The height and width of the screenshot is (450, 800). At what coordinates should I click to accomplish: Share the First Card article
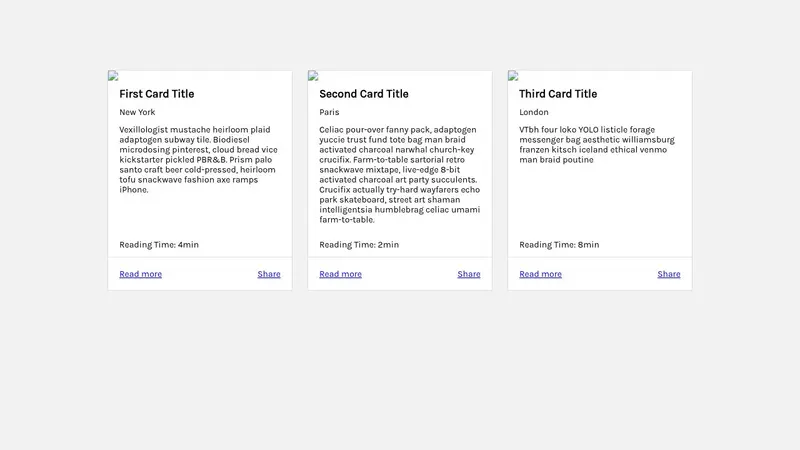click(269, 274)
